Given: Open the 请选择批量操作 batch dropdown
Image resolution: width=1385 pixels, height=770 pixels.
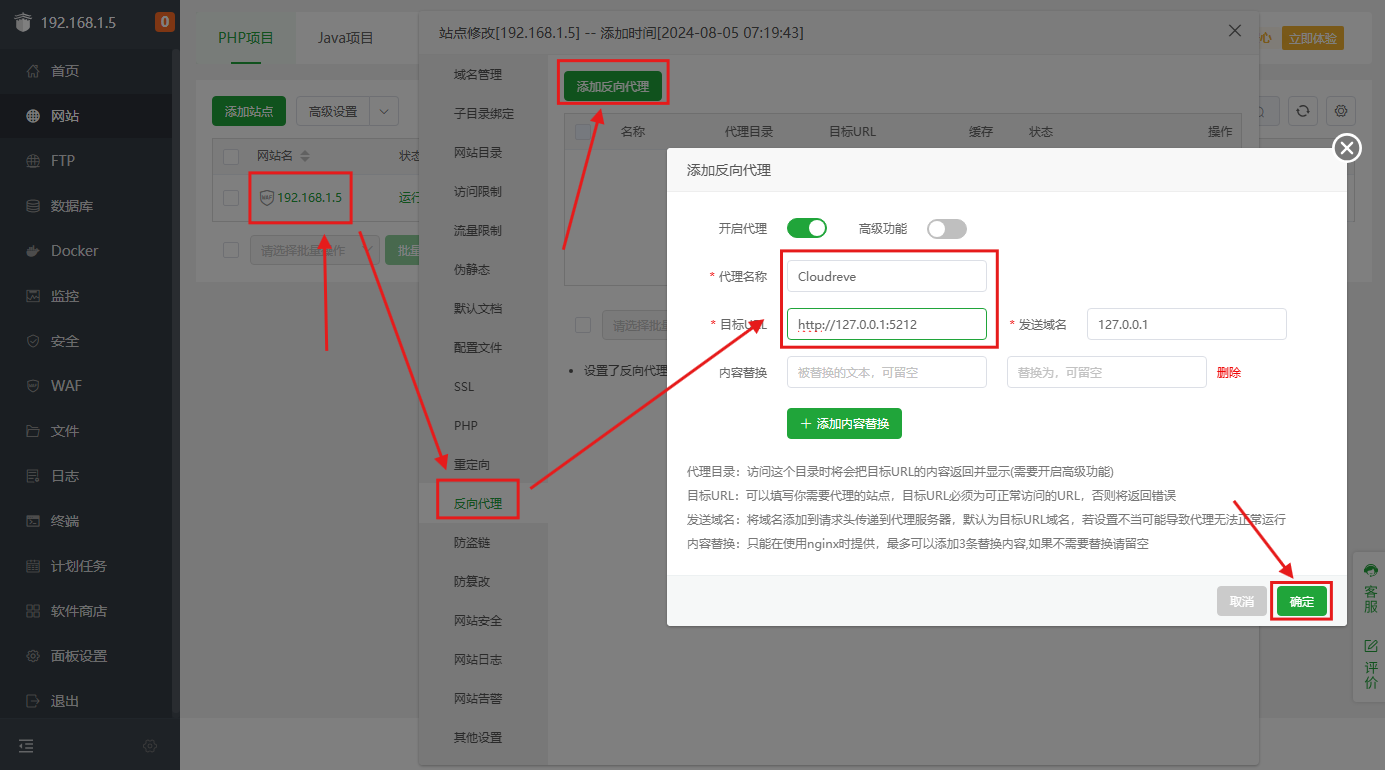Looking at the screenshot, I should pyautogui.click(x=312, y=250).
